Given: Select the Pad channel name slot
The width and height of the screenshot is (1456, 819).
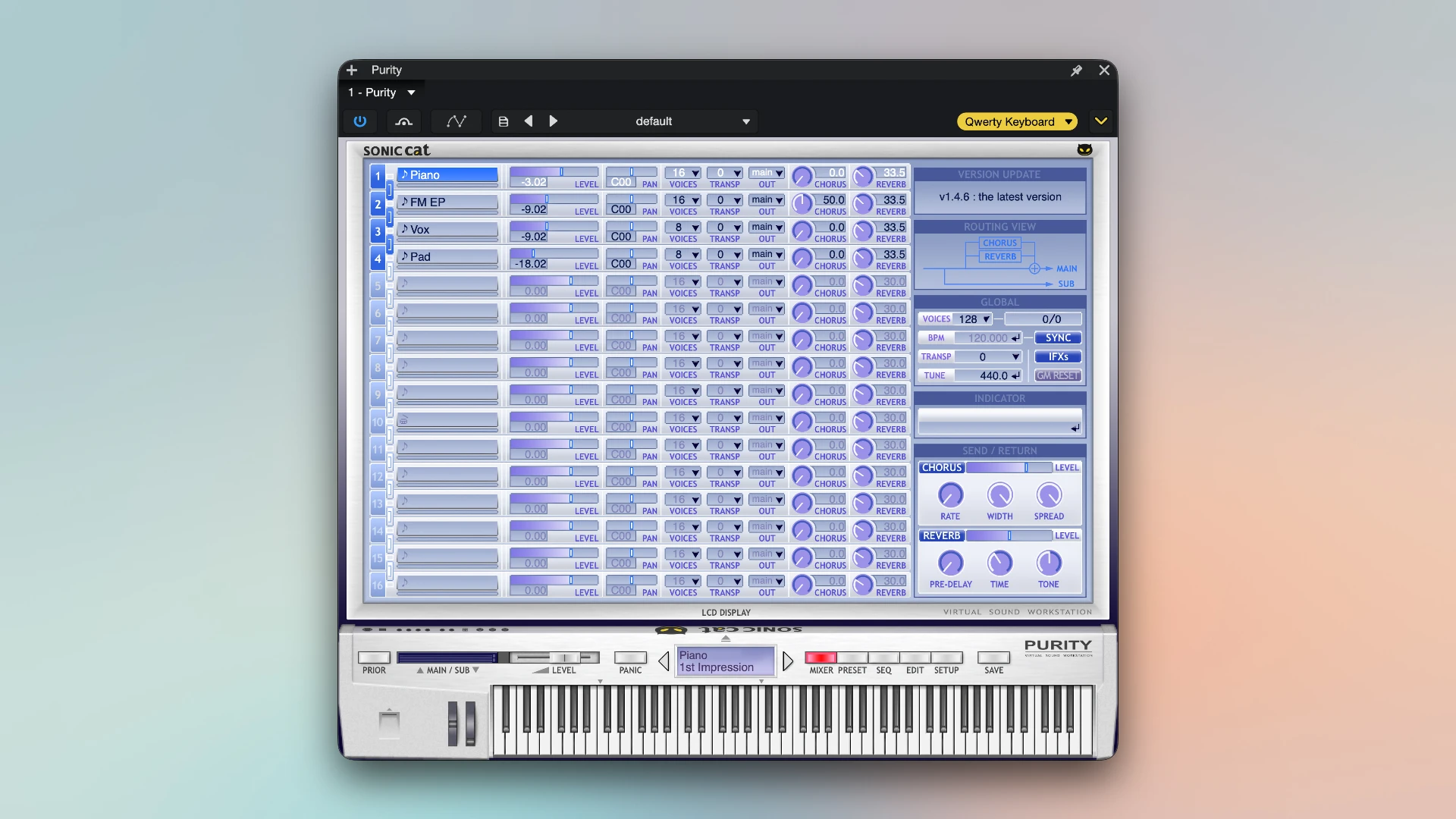Looking at the screenshot, I should [447, 257].
